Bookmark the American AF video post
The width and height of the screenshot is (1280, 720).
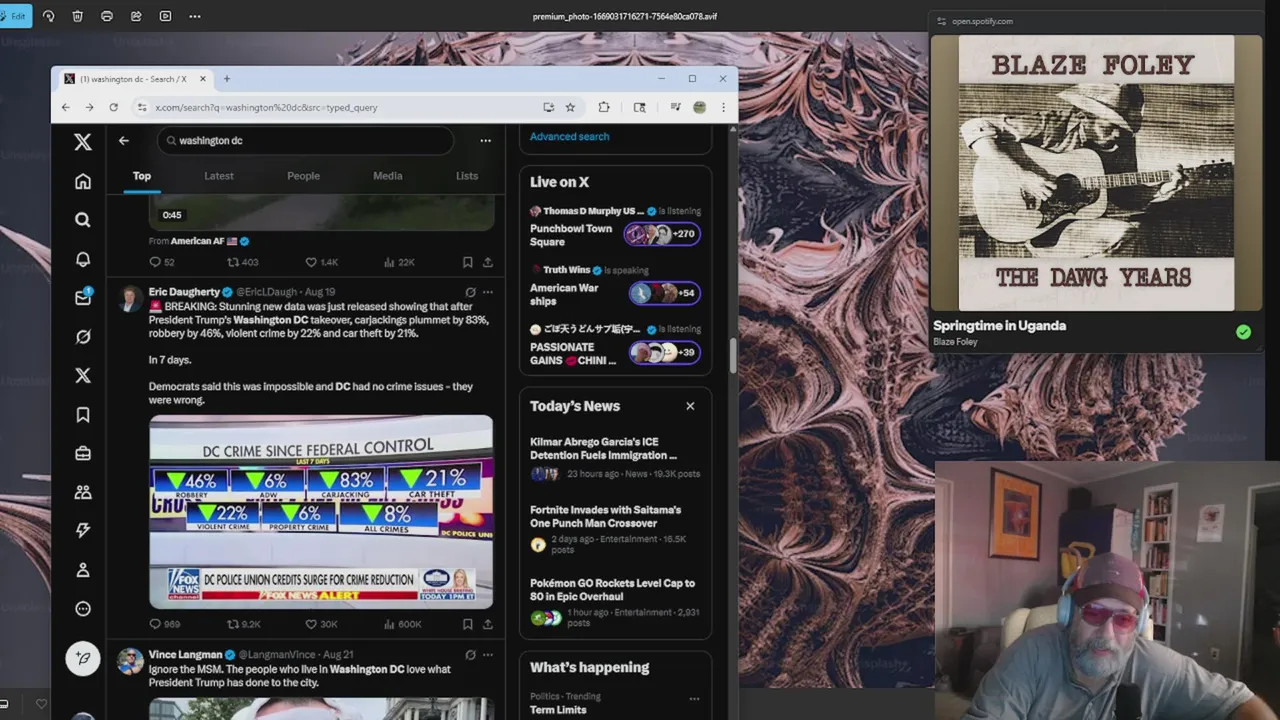point(467,262)
